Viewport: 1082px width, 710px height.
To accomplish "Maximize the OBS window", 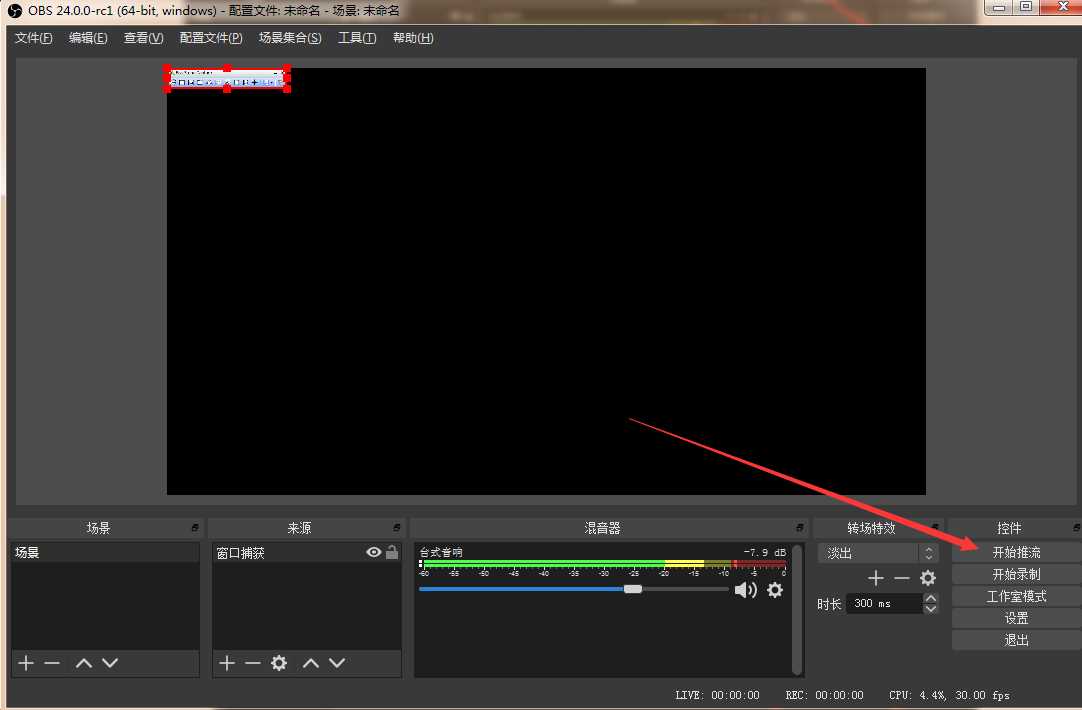I will [1026, 7].
